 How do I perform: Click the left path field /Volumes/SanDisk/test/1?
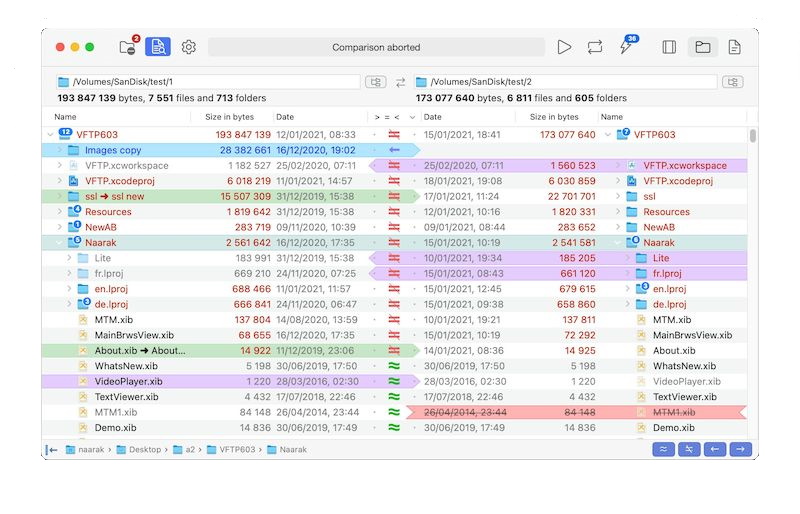[x=215, y=82]
